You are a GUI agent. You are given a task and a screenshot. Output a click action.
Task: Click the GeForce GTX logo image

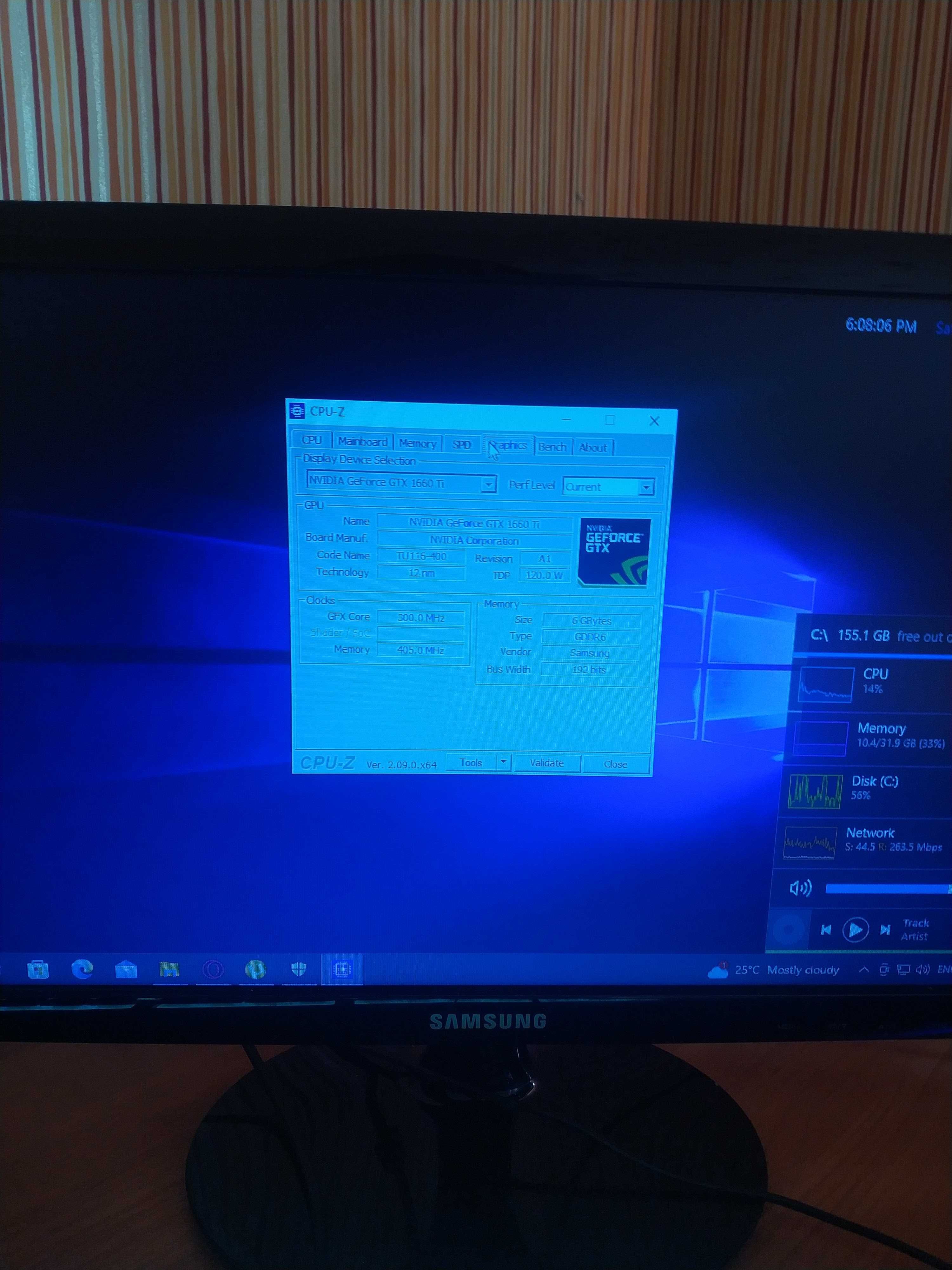(x=615, y=552)
